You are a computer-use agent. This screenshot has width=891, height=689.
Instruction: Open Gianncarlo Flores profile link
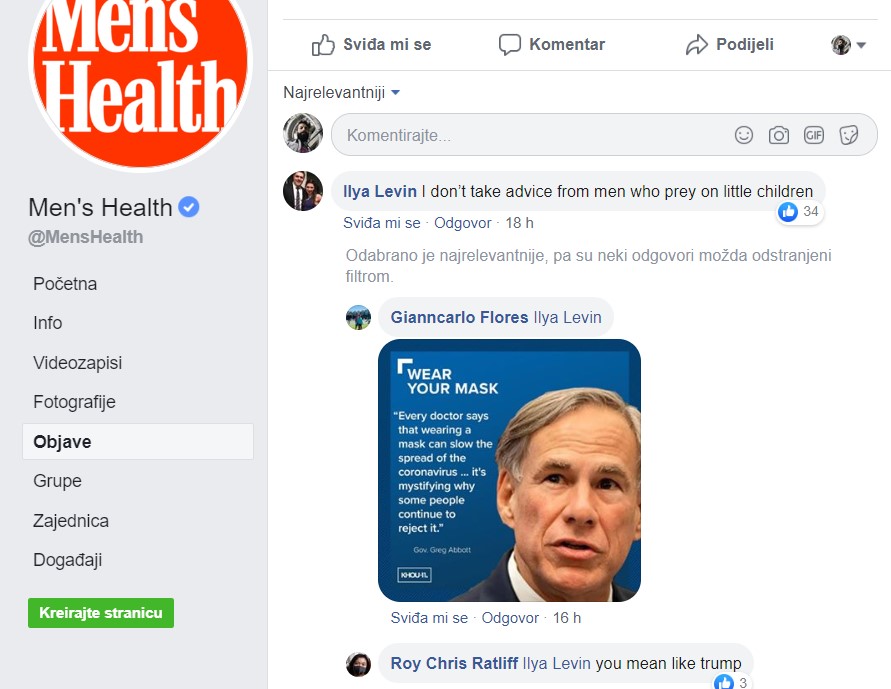coord(459,317)
